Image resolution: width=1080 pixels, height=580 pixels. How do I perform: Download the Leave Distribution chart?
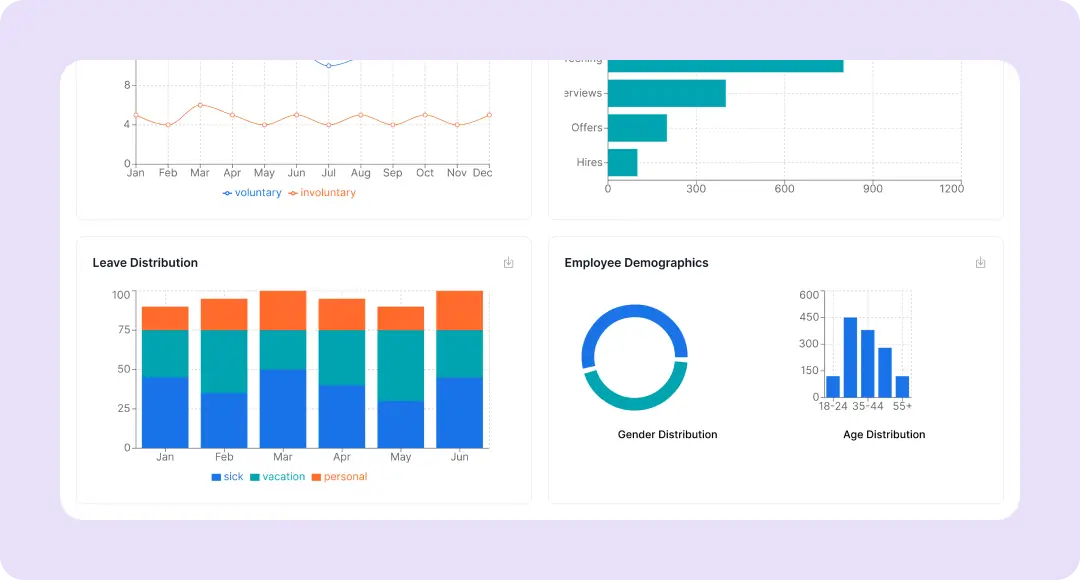[x=508, y=263]
